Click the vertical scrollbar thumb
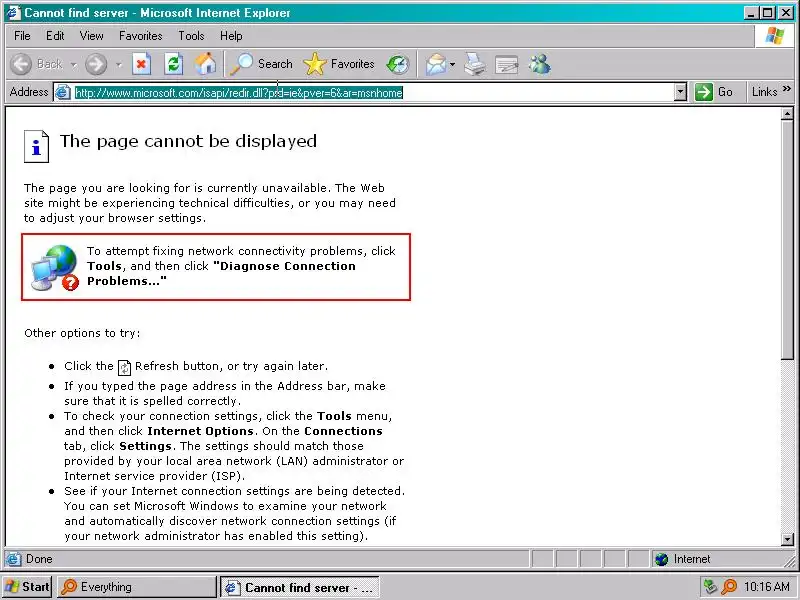The width and height of the screenshot is (800, 600). pyautogui.click(x=787, y=240)
